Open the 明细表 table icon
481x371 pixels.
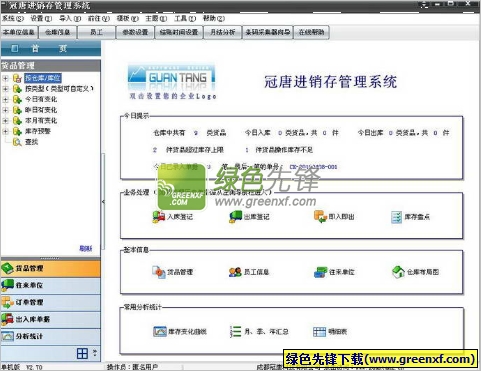(x=319, y=332)
